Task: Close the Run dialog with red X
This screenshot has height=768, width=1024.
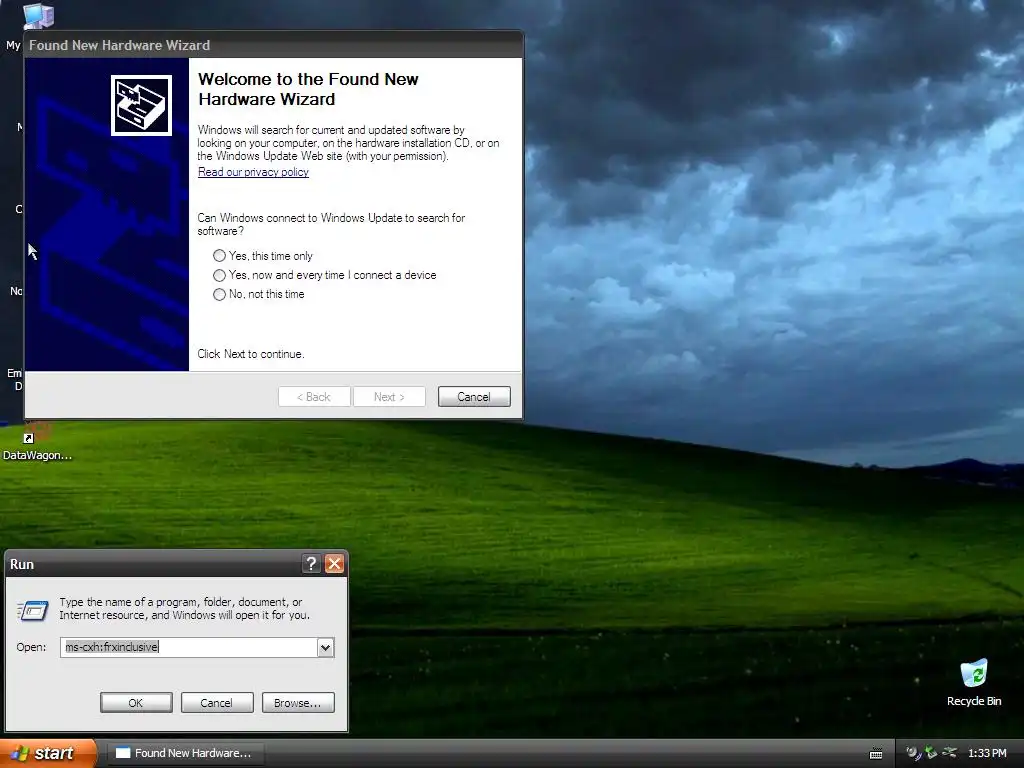Action: tap(334, 564)
